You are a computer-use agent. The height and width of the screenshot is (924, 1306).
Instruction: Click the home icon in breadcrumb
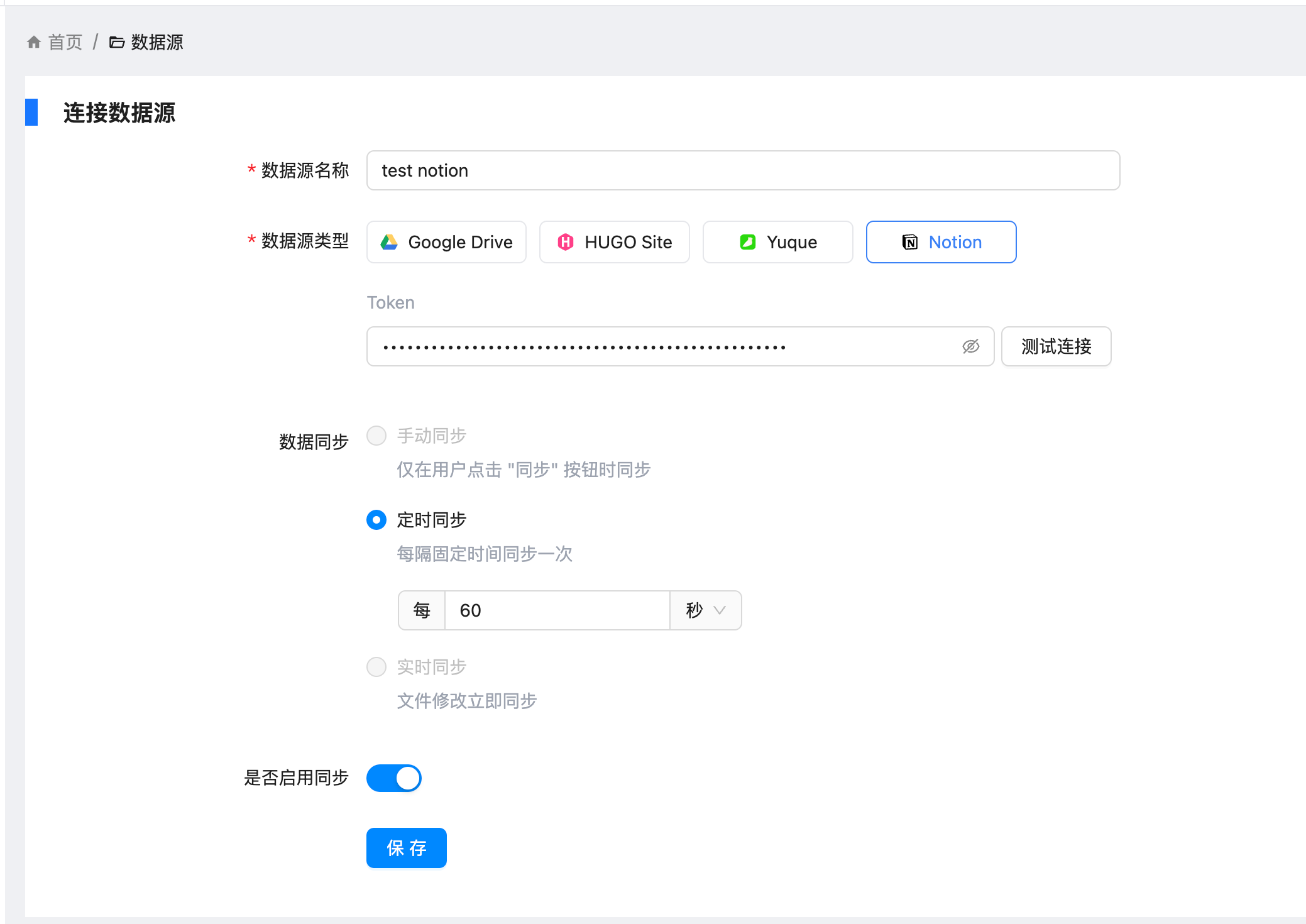tap(34, 42)
